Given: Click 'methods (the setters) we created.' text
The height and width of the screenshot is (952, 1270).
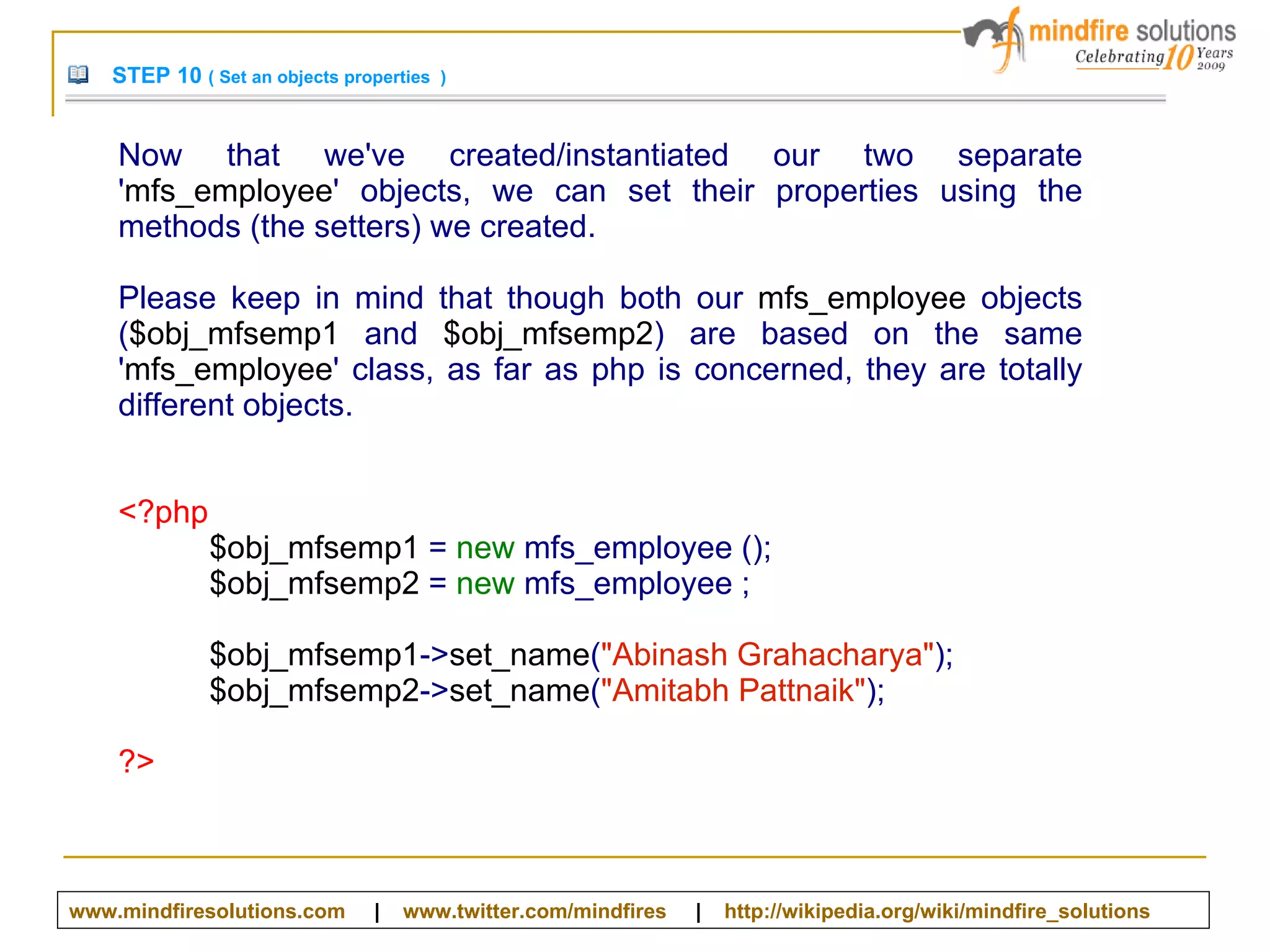Looking at the screenshot, I should (x=357, y=227).
